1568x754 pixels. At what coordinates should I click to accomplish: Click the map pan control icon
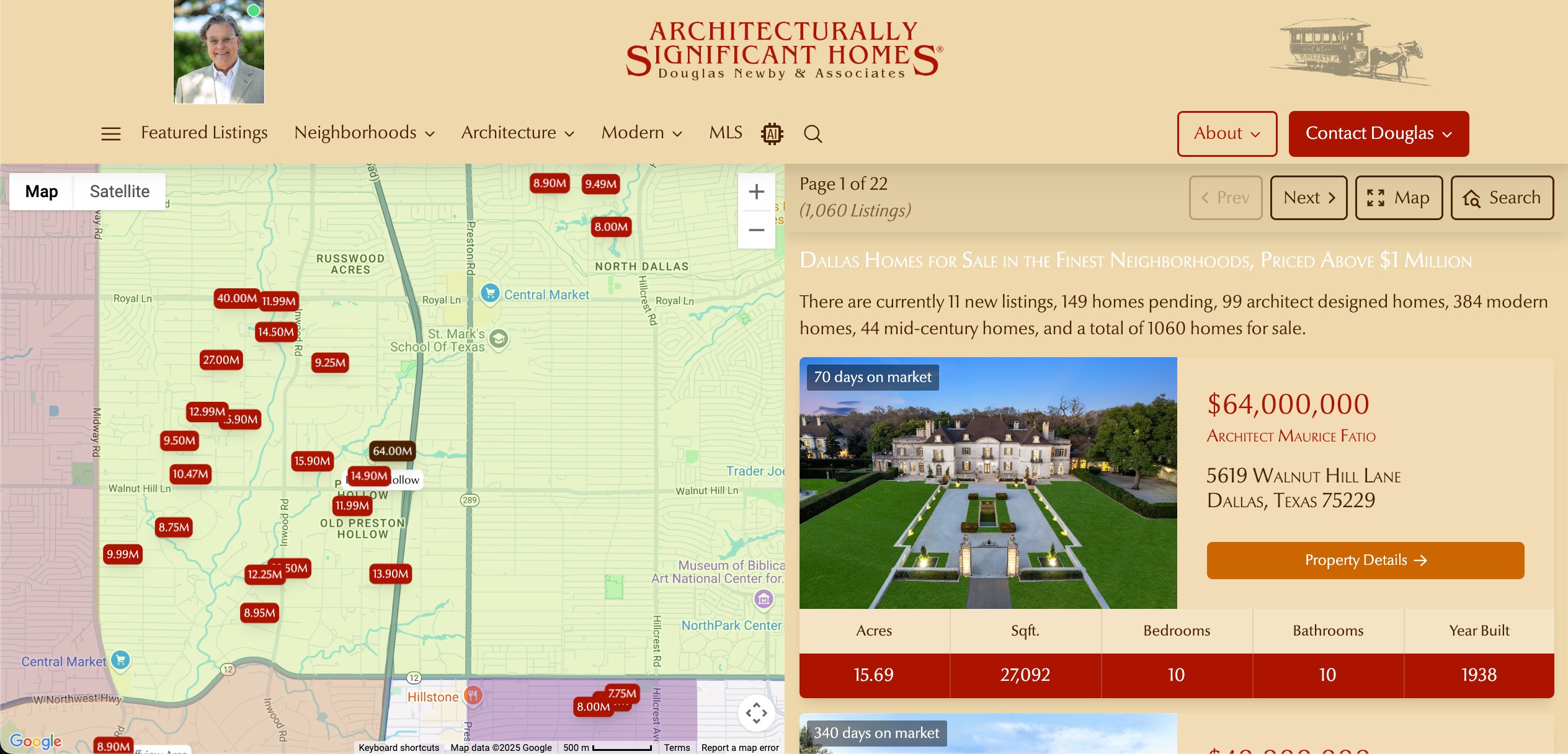[756, 713]
